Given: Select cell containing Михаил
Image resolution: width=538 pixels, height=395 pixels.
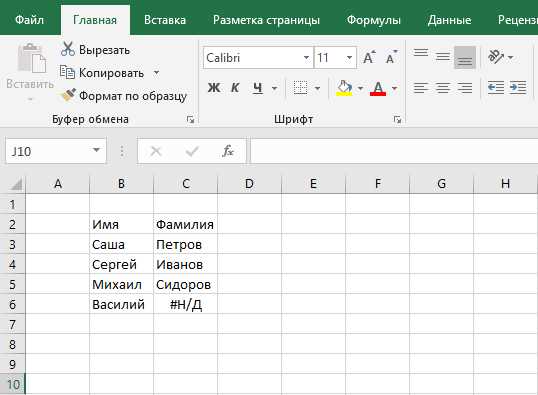Looking at the screenshot, I should 121,284.
